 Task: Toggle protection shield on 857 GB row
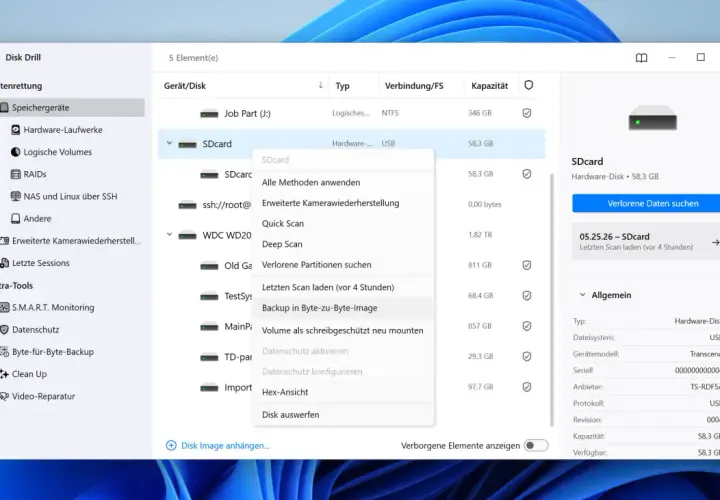point(527,326)
